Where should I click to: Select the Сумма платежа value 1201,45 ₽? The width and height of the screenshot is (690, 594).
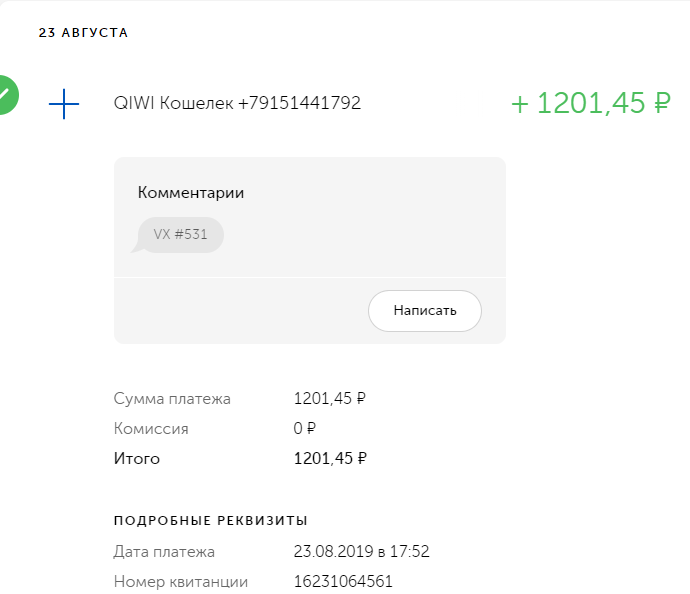tap(329, 399)
